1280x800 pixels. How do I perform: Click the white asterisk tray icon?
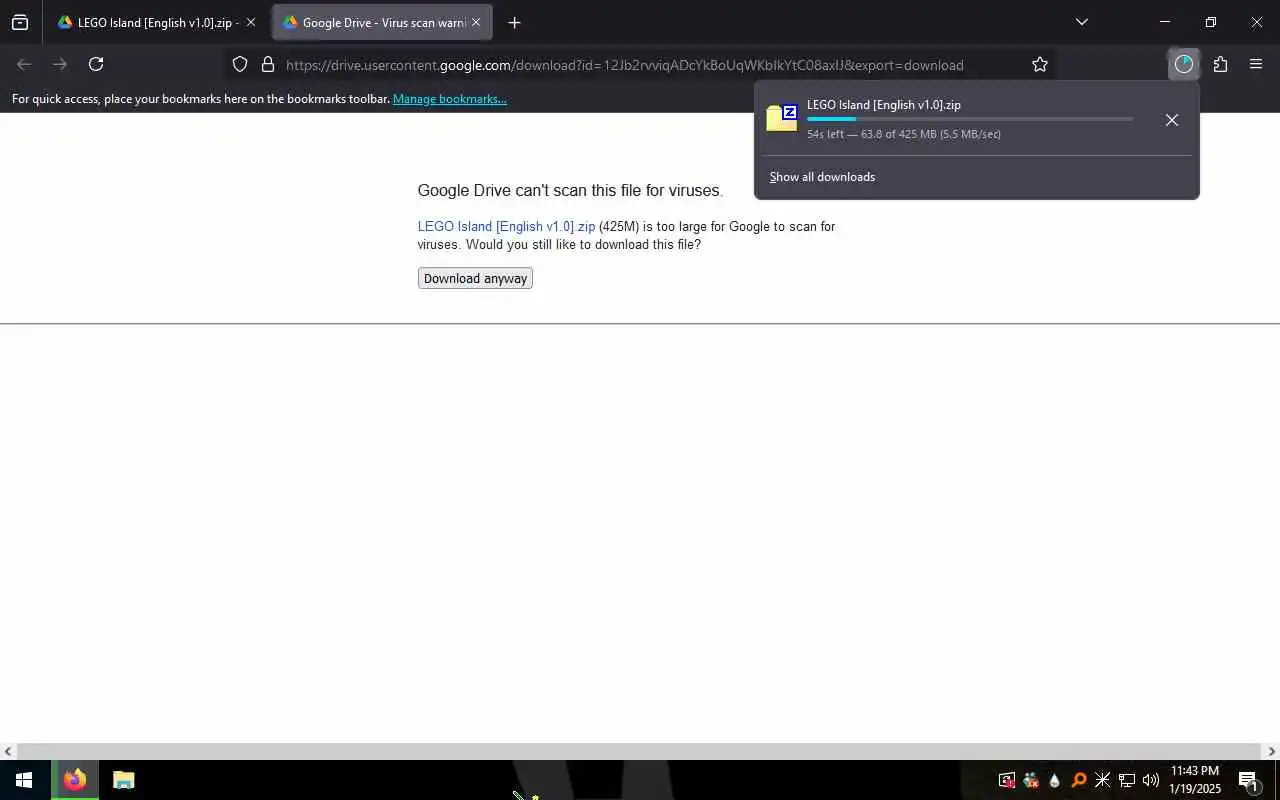coord(1102,780)
